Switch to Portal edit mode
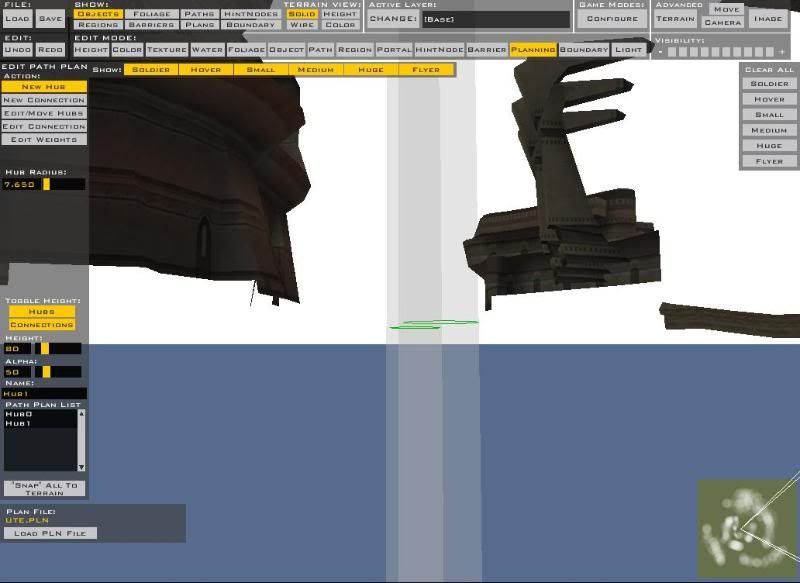 [394, 49]
